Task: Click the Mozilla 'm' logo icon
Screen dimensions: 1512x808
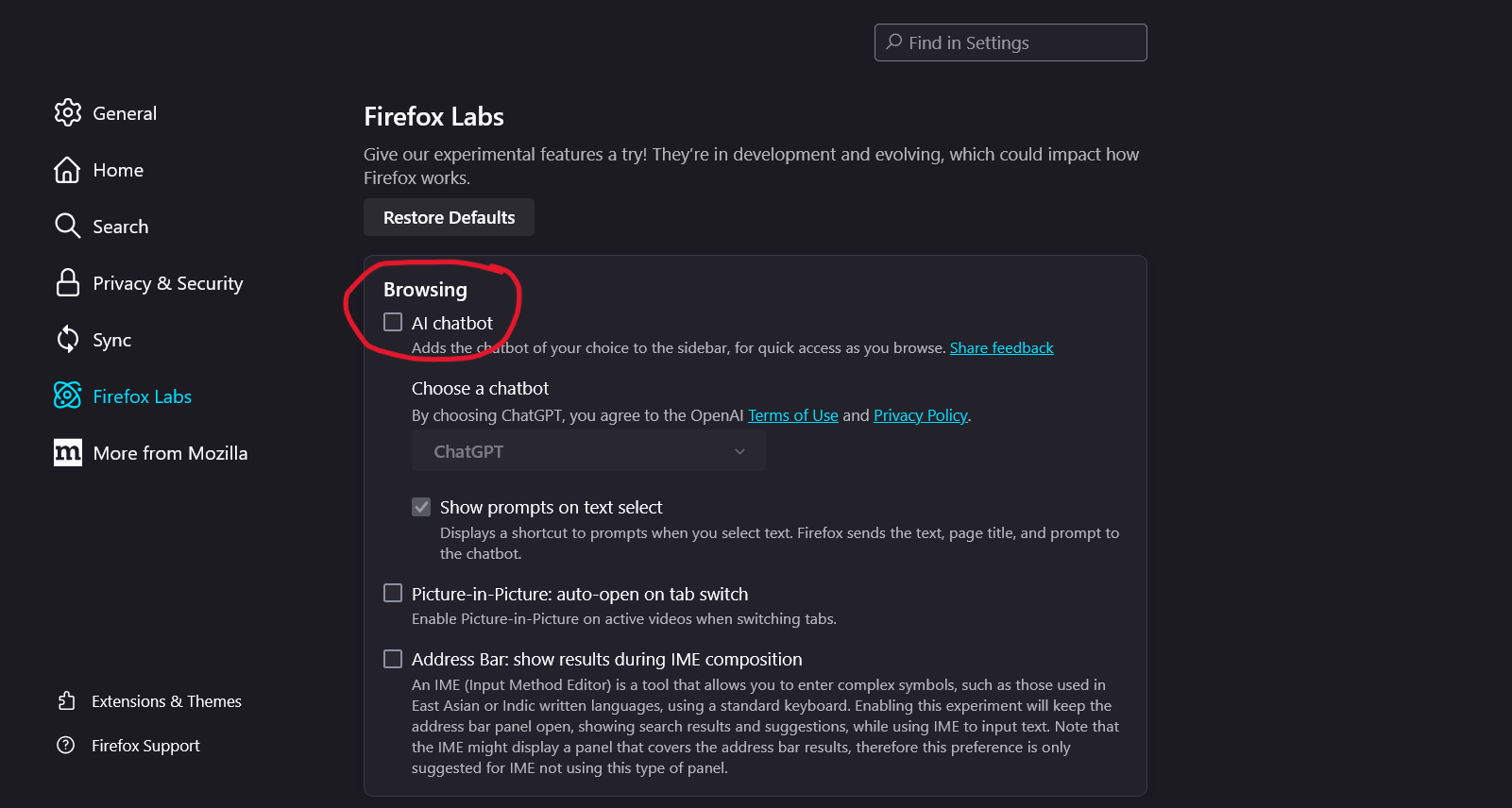Action: coord(68,453)
